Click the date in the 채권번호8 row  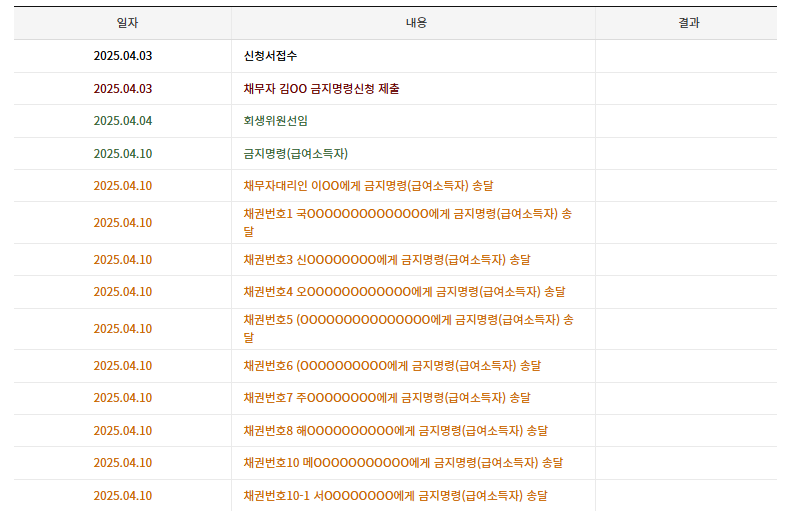click(123, 431)
